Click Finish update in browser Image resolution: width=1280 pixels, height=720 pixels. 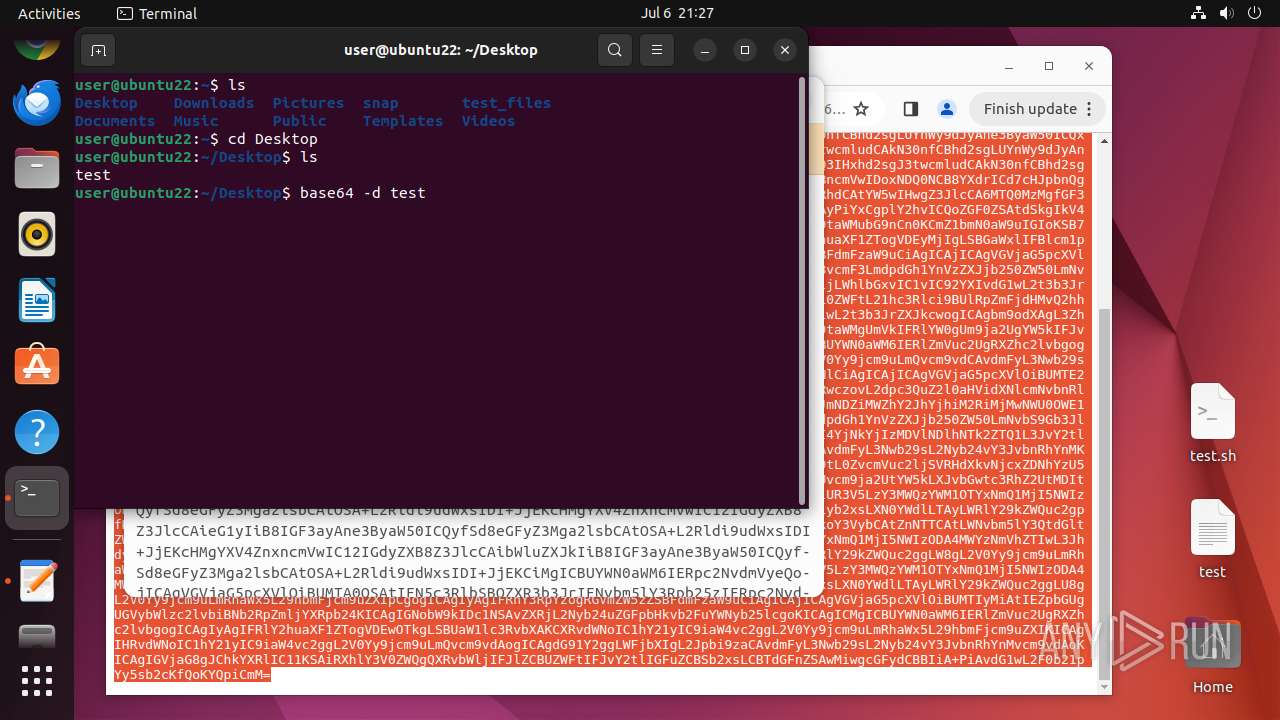[1038, 109]
